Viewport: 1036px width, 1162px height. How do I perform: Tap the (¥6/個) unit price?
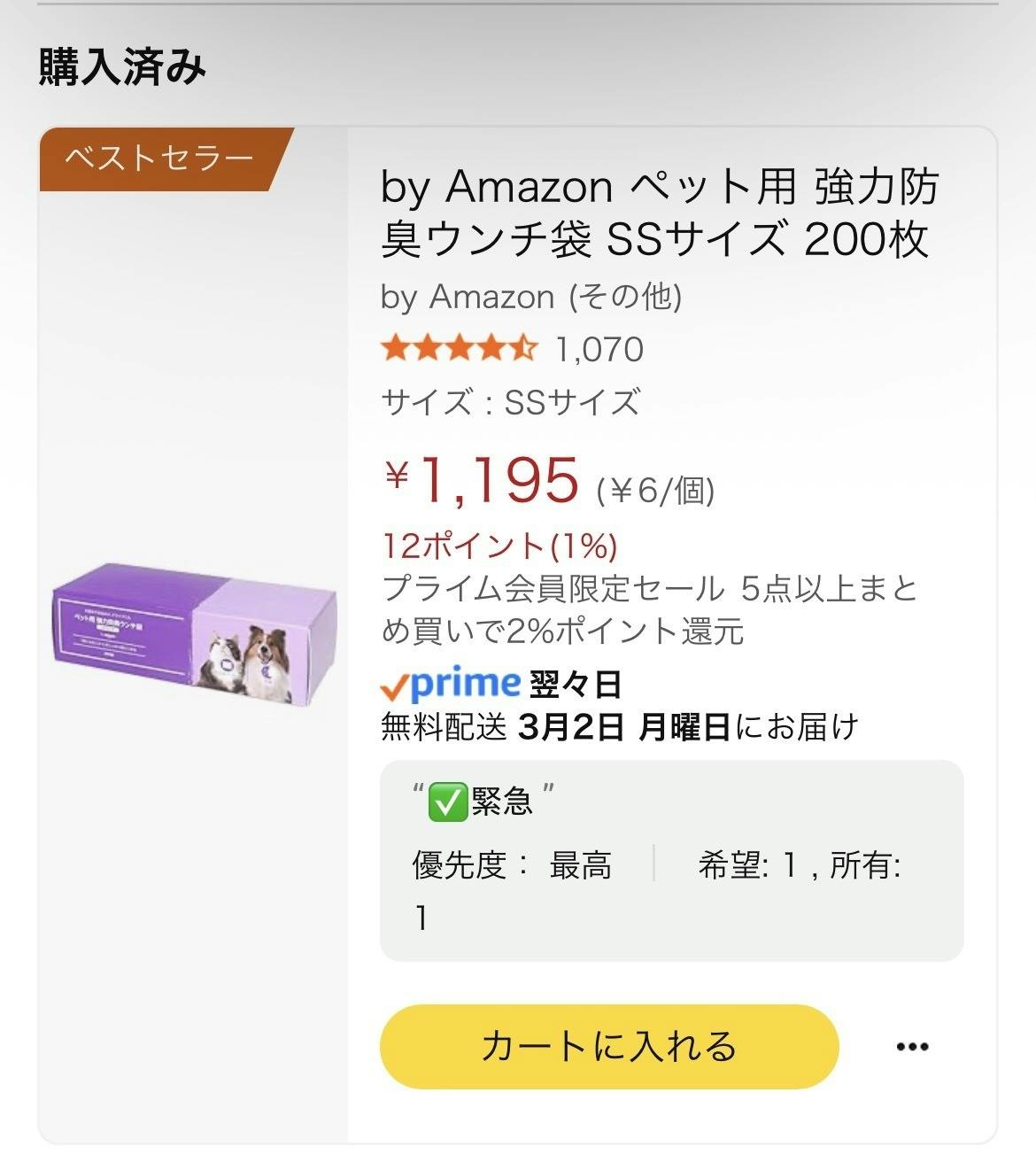point(655,490)
